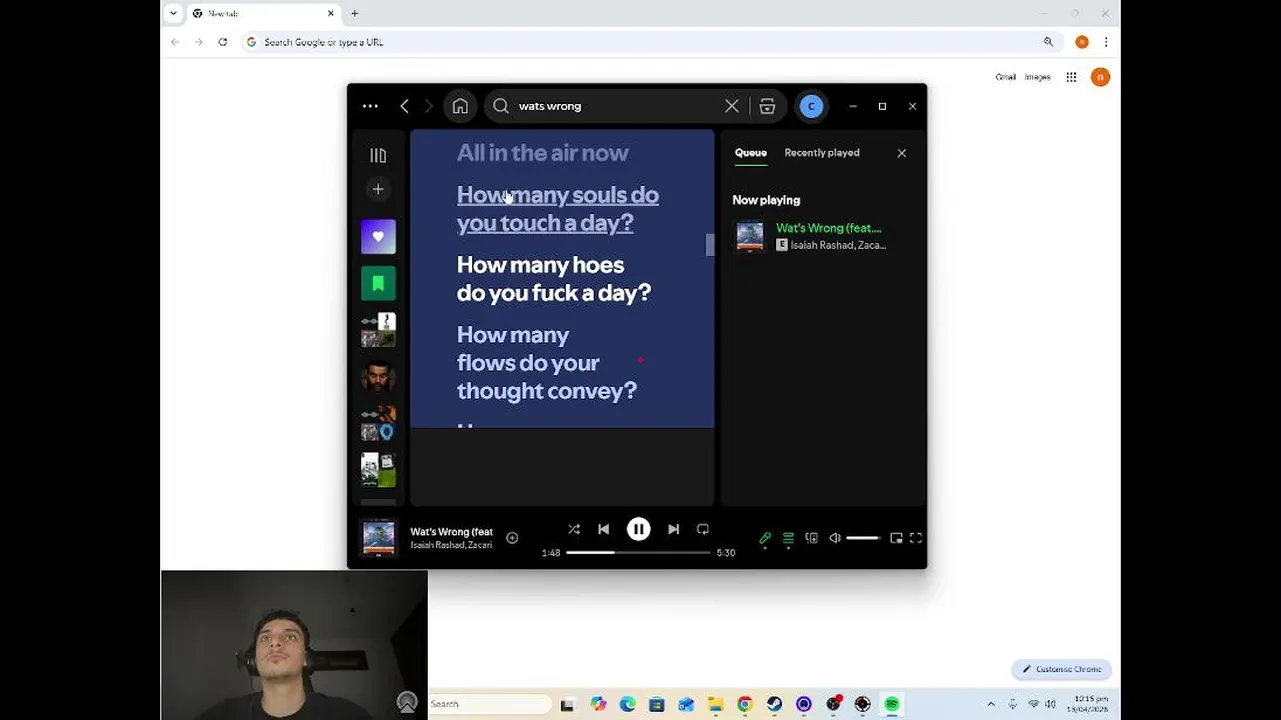Open the Spotify profile avatar menu
The height and width of the screenshot is (720, 1281).
(x=811, y=106)
